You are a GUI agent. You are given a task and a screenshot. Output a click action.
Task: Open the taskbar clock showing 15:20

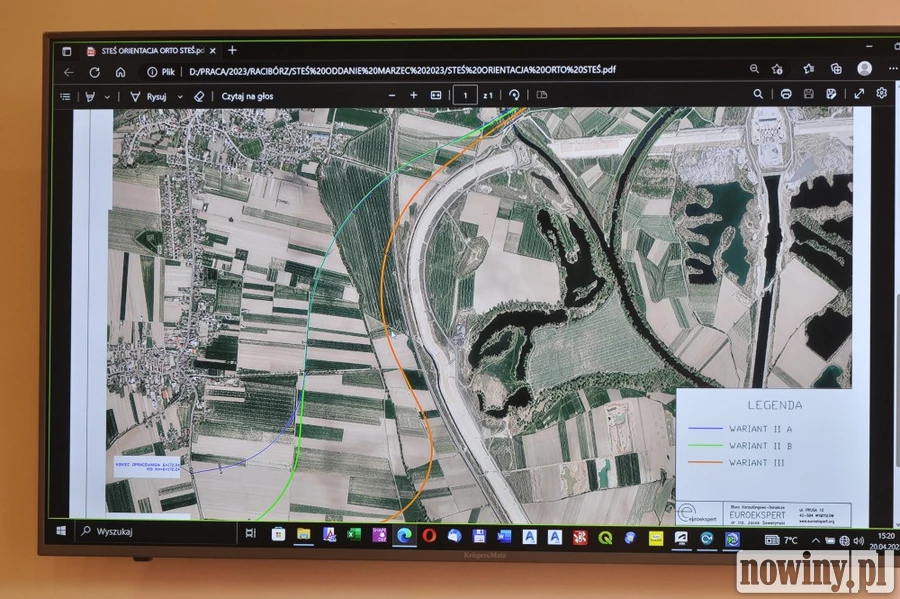(884, 540)
